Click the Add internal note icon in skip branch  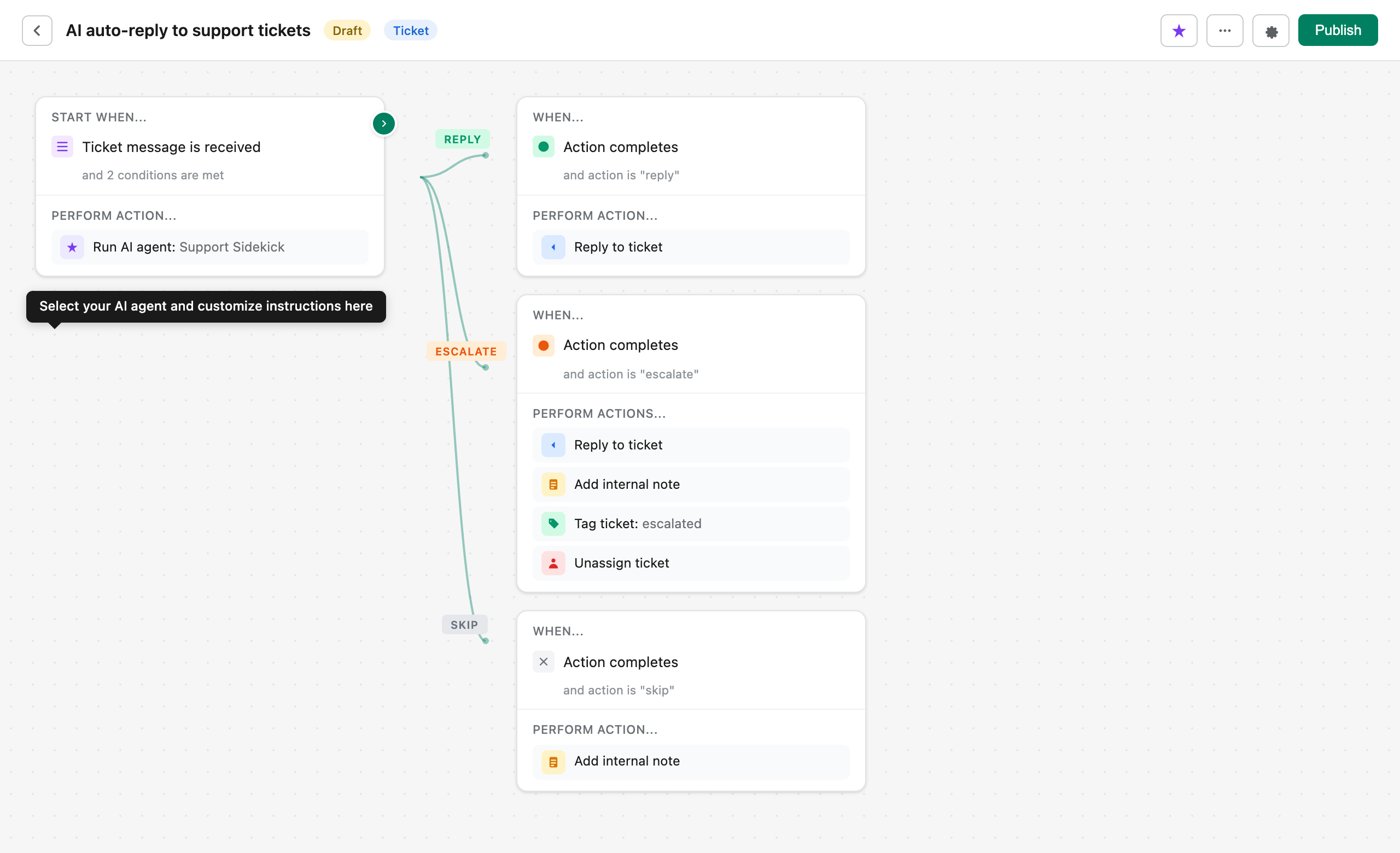tap(553, 762)
